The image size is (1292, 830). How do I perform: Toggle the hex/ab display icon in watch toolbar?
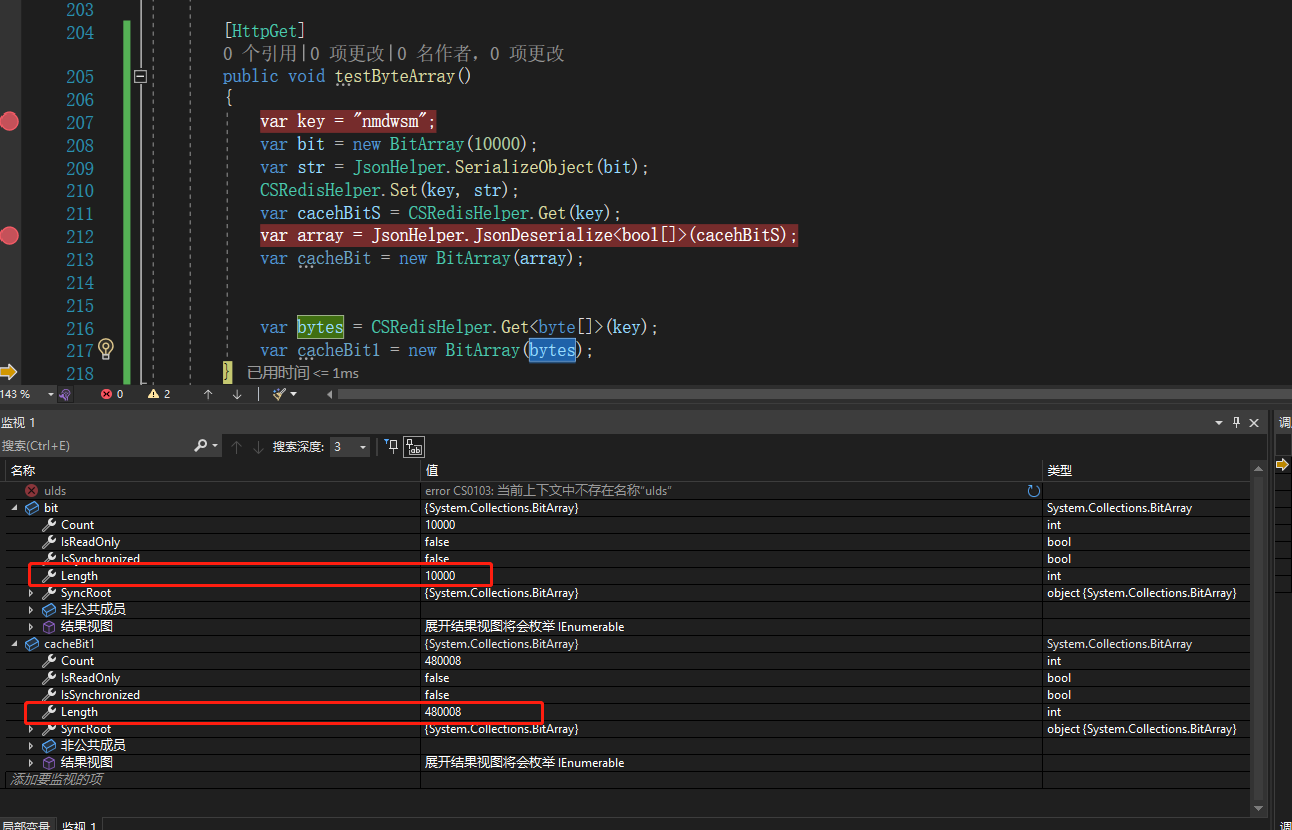(x=414, y=447)
